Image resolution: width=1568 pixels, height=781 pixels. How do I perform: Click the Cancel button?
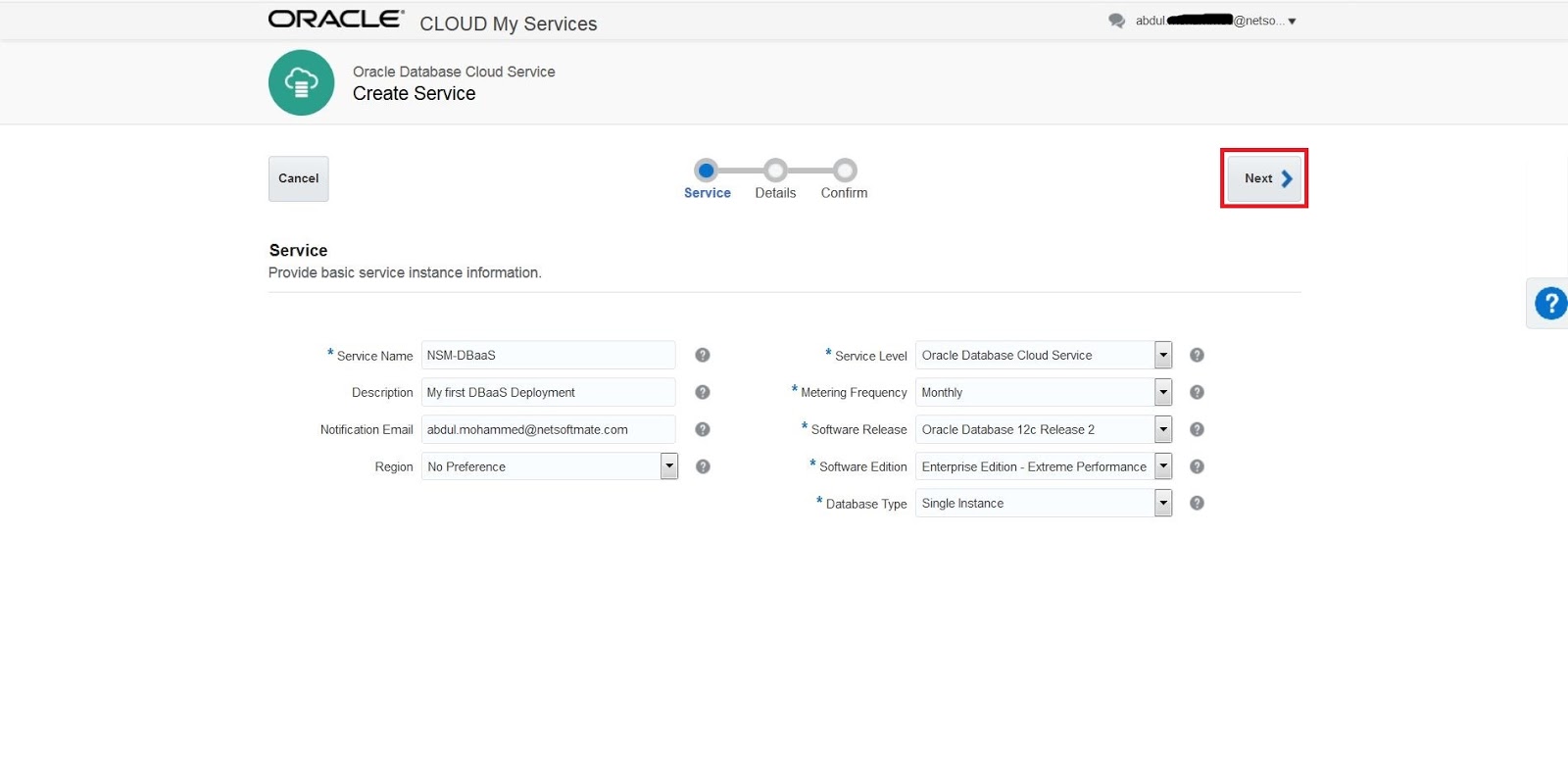(x=299, y=178)
